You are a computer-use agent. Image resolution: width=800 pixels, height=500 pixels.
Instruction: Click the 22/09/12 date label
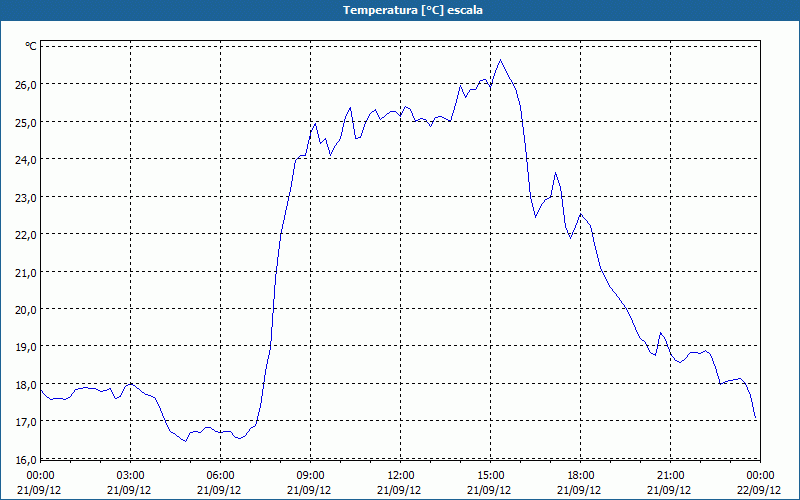tap(760, 490)
